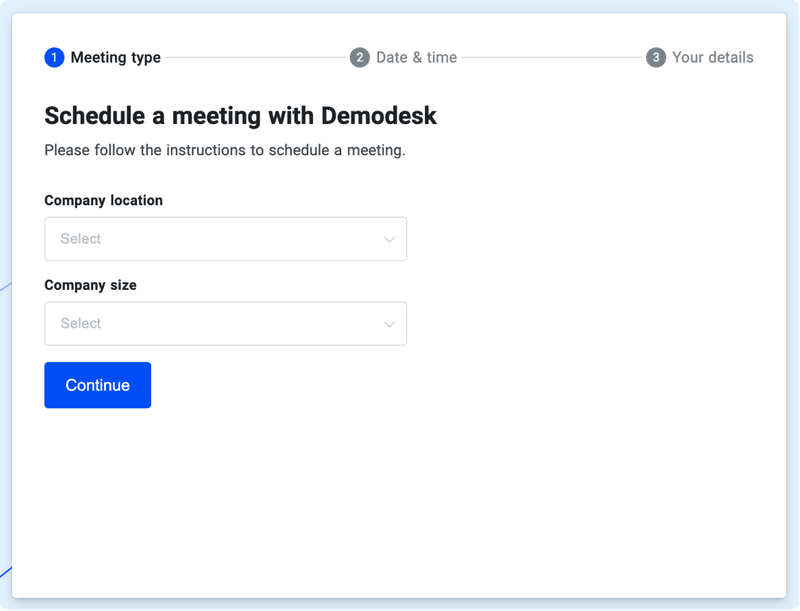
Task: Click the gray badge next to Your details
Action: [x=655, y=57]
